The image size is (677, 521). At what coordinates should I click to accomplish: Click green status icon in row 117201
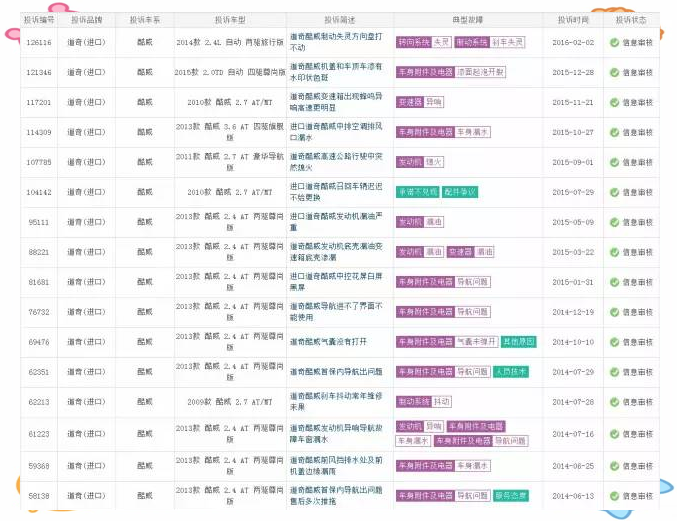pyautogui.click(x=614, y=102)
